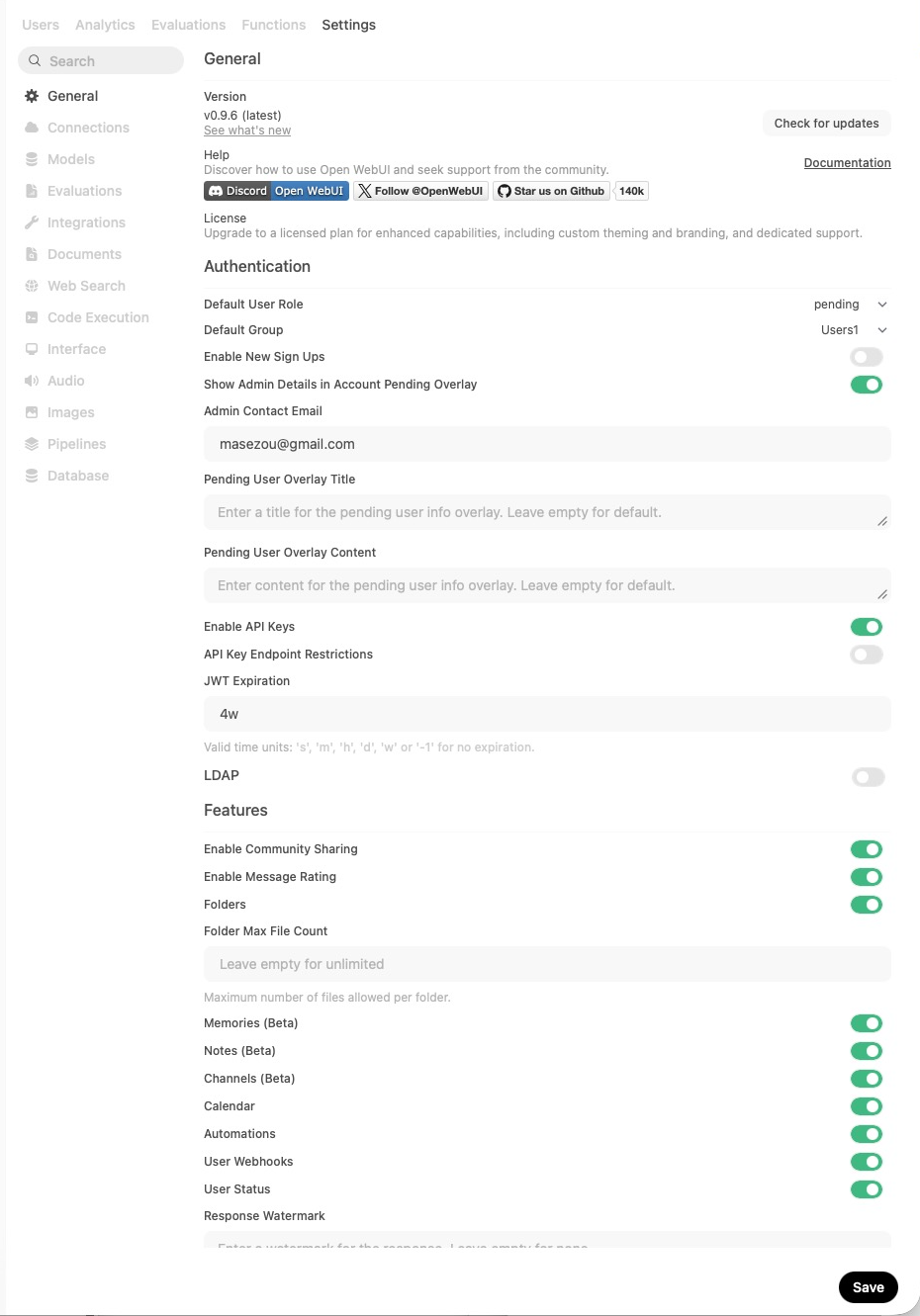Viewport: 920px width, 1316px height.
Task: Click the 140k stars count badge
Action: point(631,191)
